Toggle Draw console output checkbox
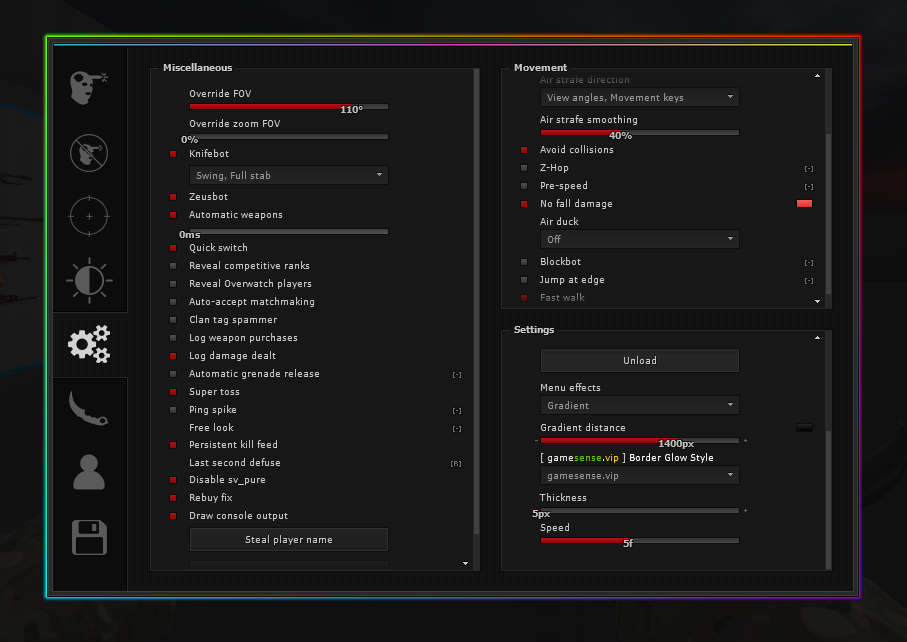The width and height of the screenshot is (907, 642). (173, 515)
